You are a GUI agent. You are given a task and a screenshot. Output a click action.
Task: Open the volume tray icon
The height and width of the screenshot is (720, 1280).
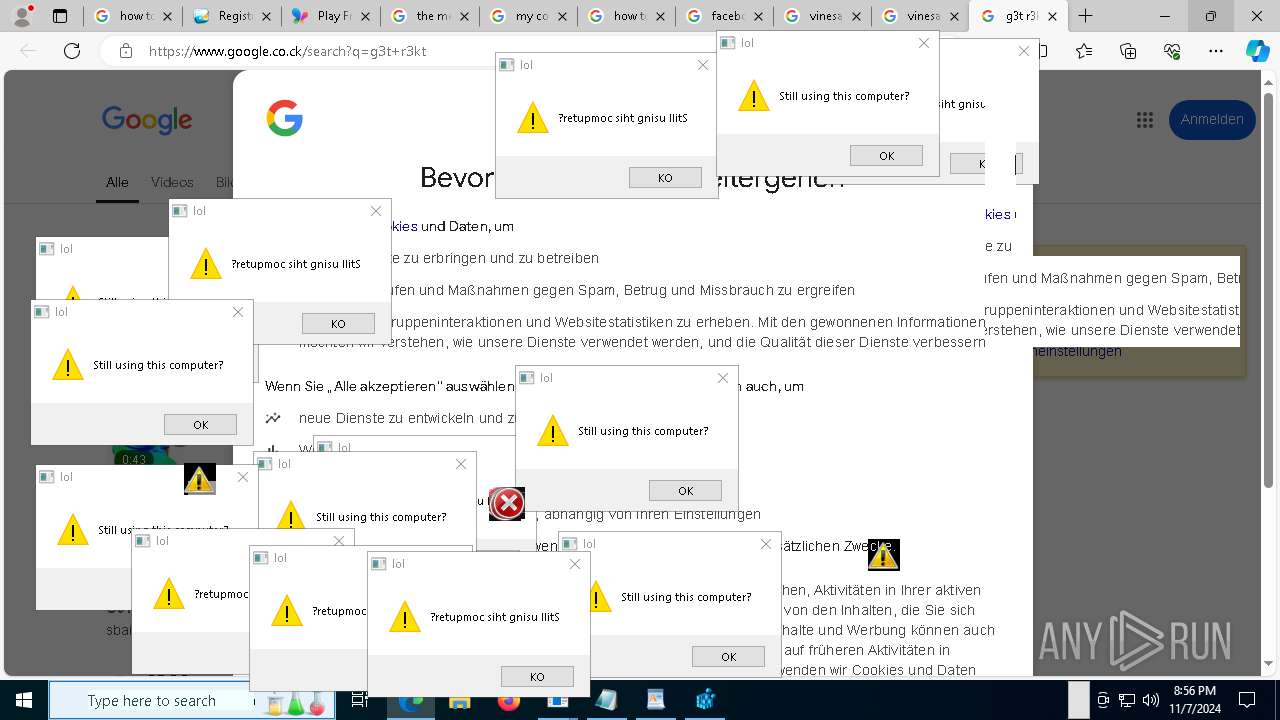point(1150,700)
